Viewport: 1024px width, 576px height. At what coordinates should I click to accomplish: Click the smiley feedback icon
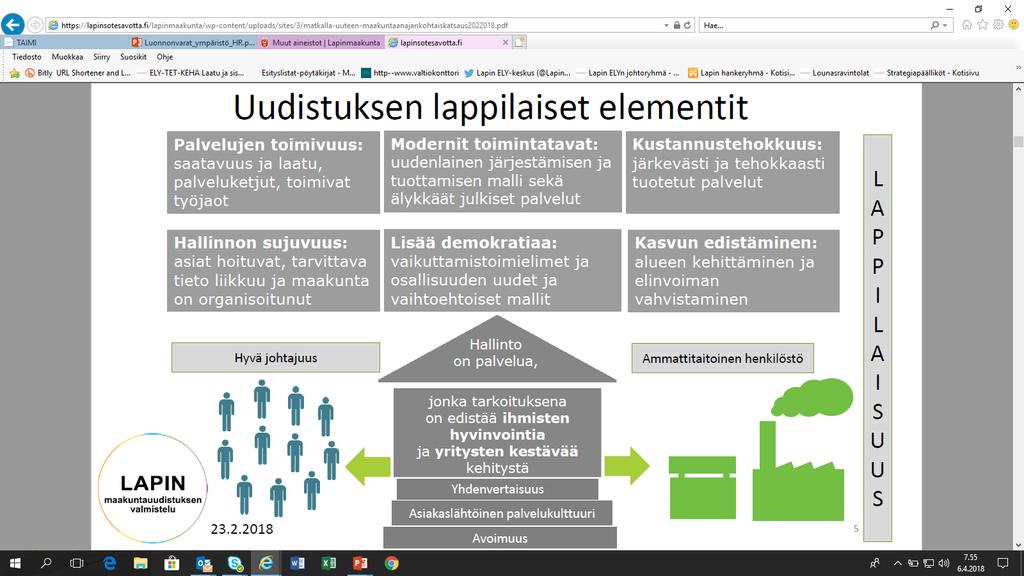click(x=1014, y=25)
